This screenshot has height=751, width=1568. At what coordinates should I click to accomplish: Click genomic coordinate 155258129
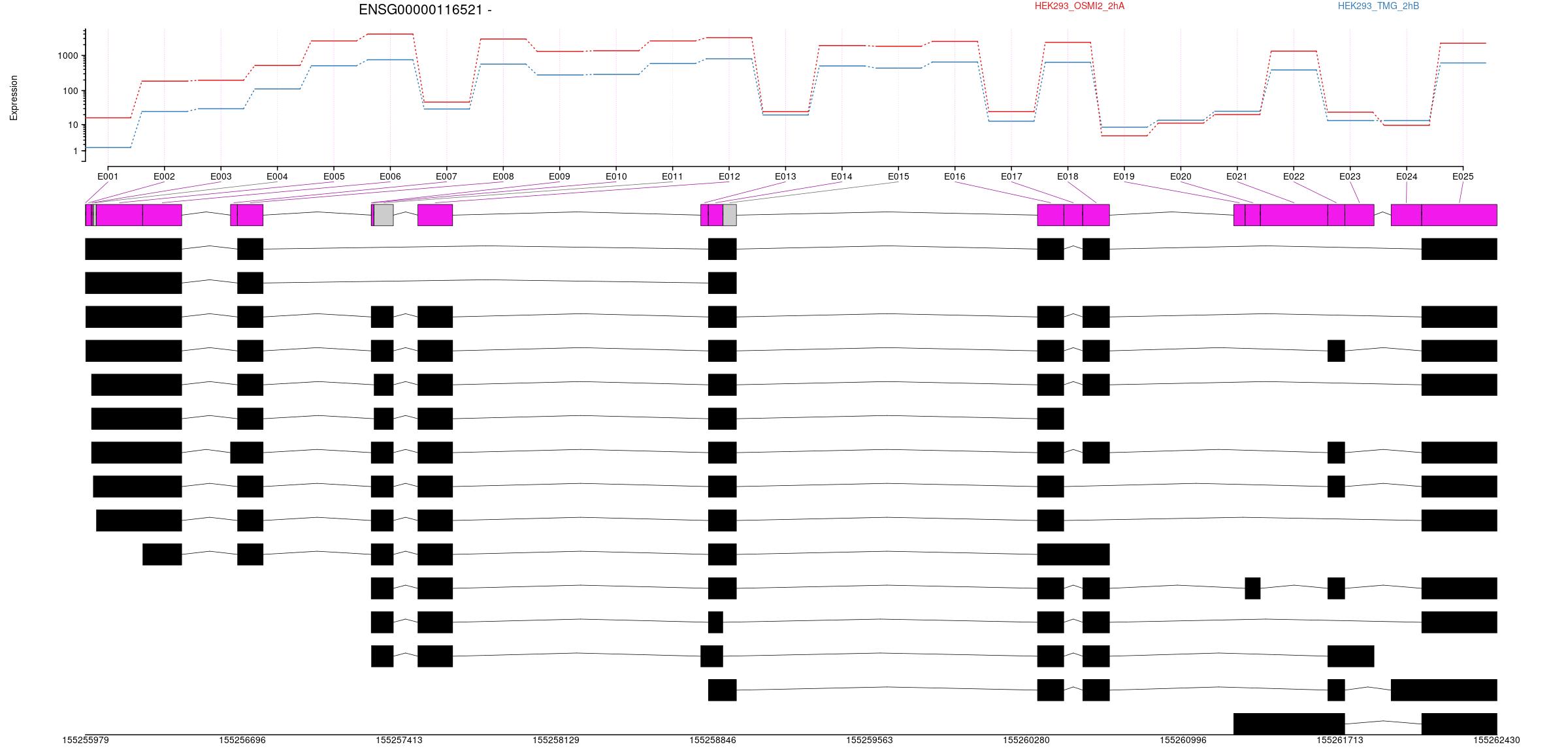point(556,740)
